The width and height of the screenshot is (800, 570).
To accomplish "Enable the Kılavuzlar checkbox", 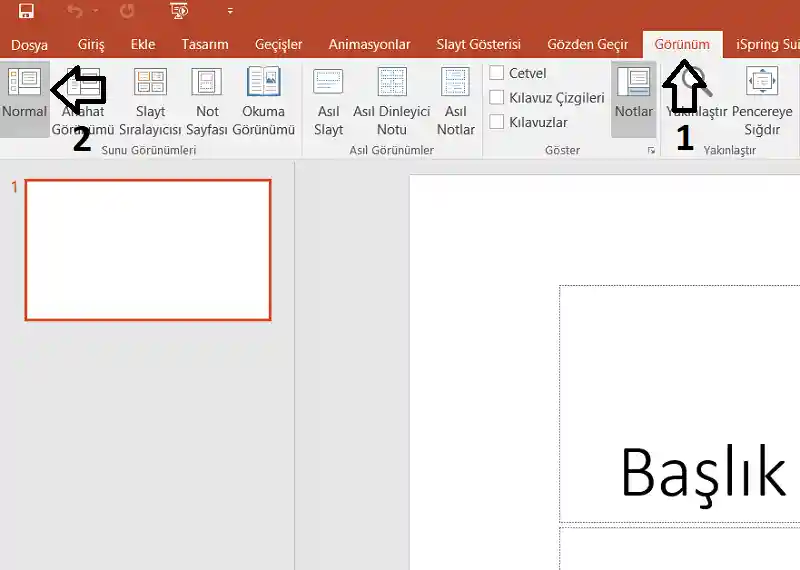I will (496, 121).
